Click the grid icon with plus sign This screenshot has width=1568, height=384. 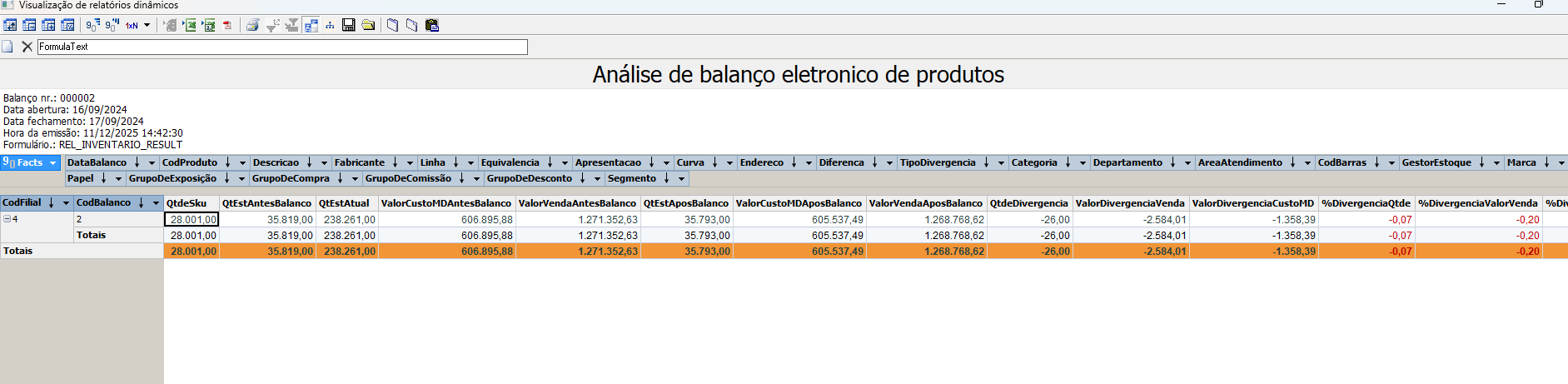coord(48,25)
